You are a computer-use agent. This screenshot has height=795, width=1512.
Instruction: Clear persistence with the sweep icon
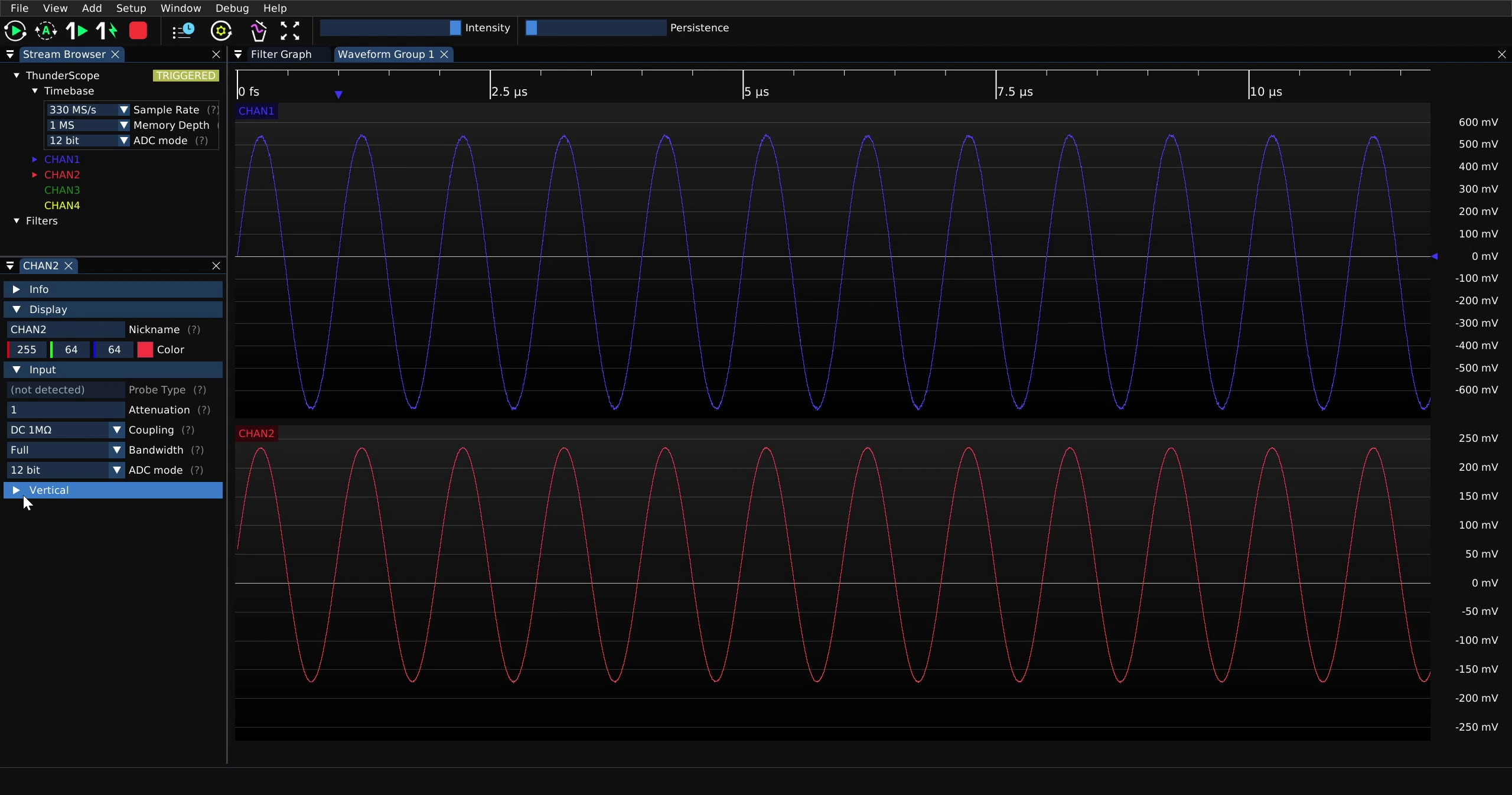point(258,31)
